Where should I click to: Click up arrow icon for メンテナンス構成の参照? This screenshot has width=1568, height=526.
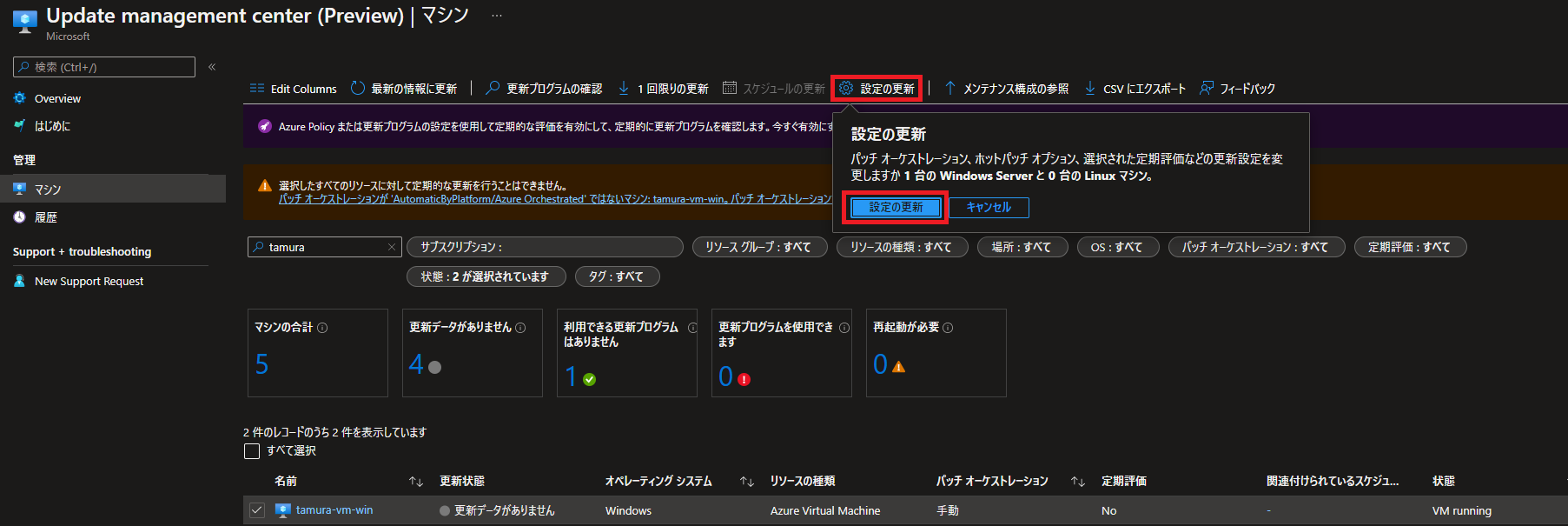[x=950, y=88]
